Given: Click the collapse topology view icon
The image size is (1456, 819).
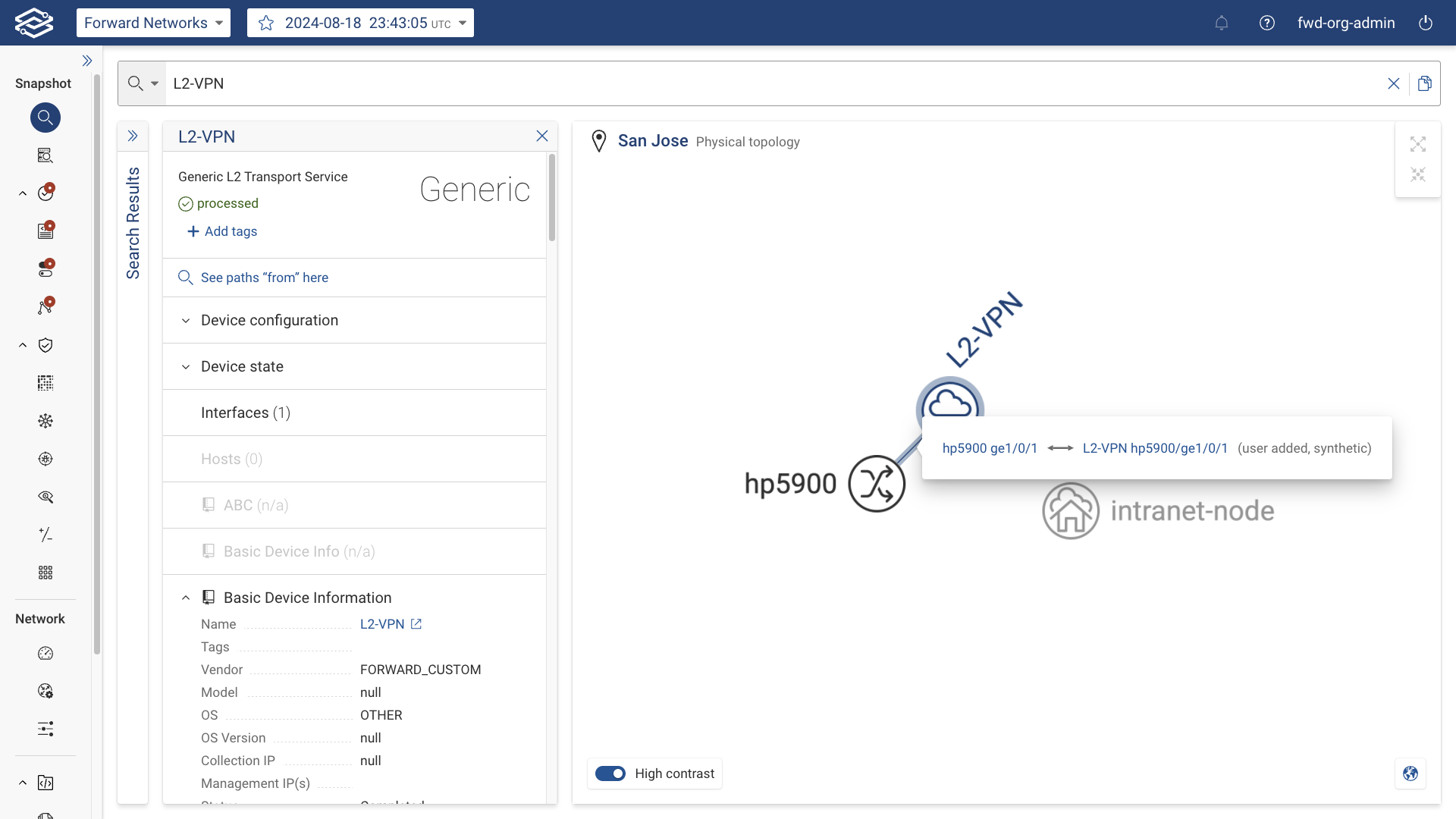Looking at the screenshot, I should coord(1417,174).
